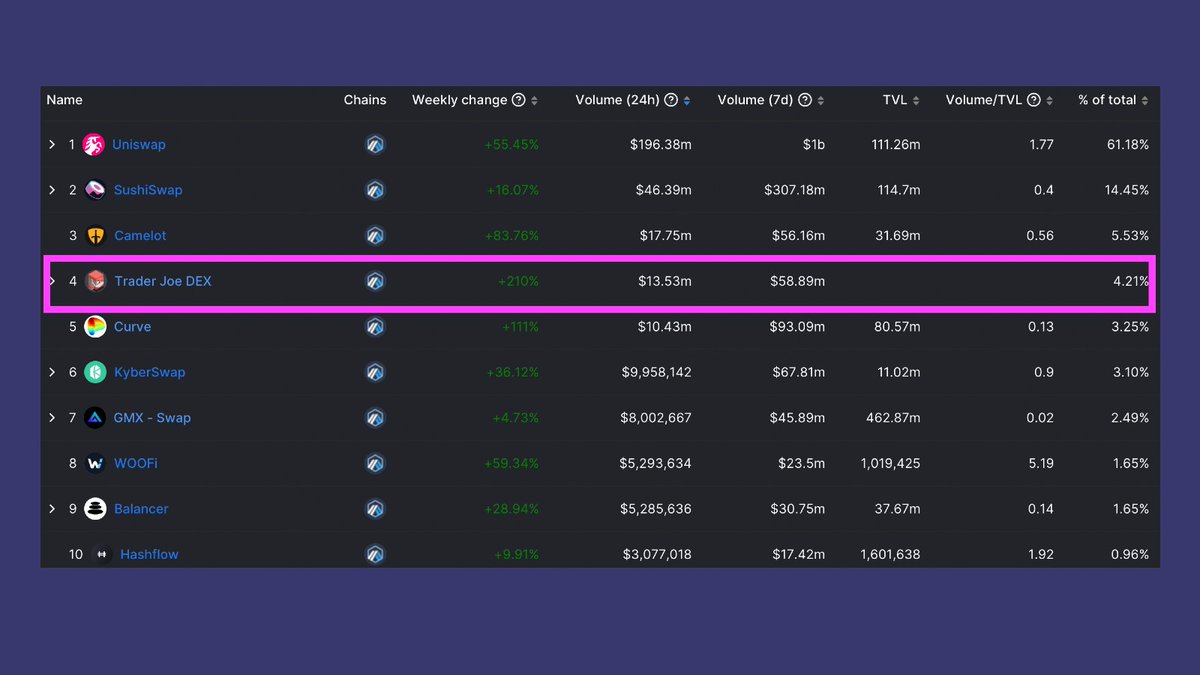Open the Camelot protocol link

[x=140, y=236]
